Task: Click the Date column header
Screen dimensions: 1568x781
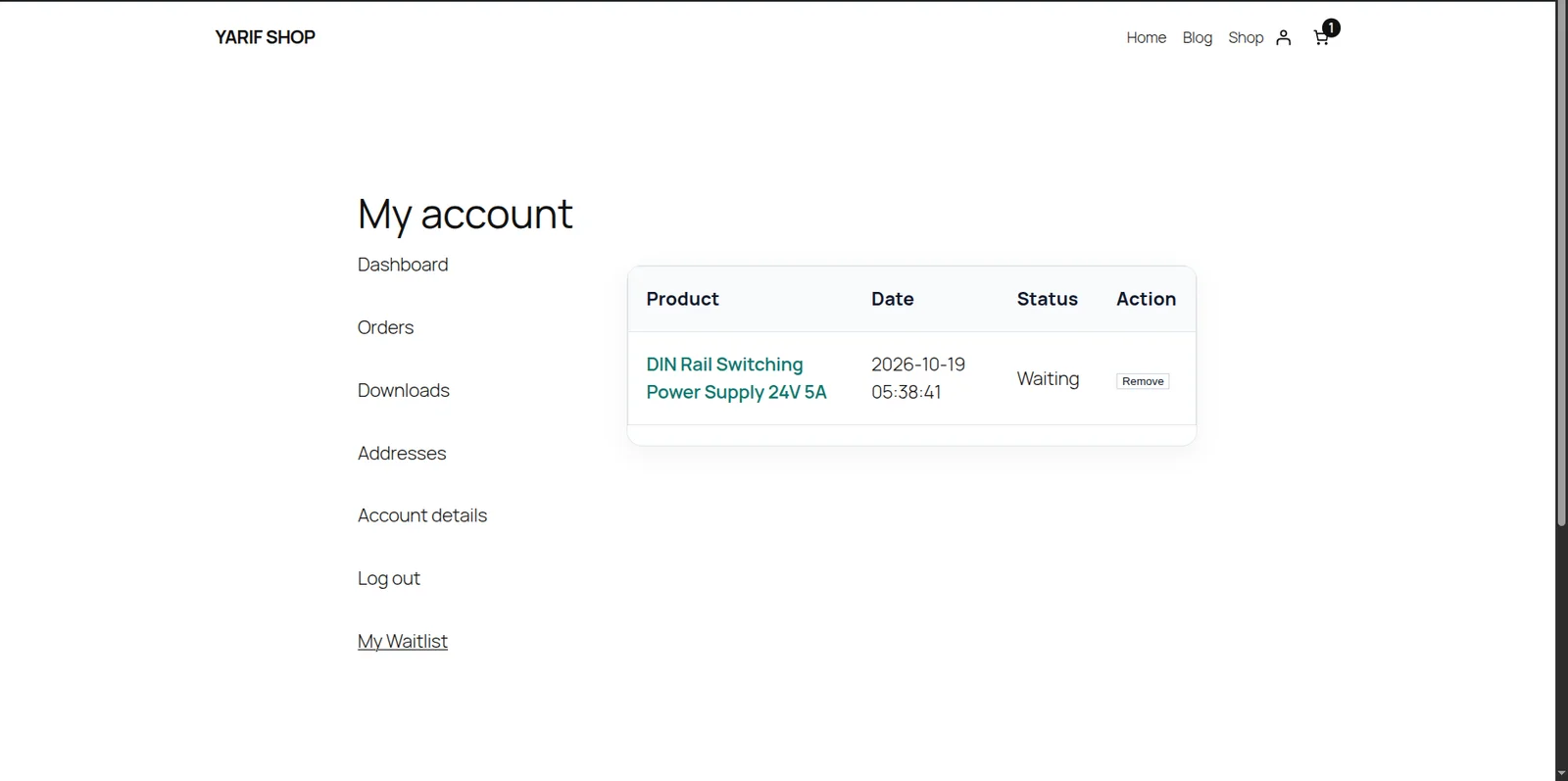Action: (x=893, y=299)
